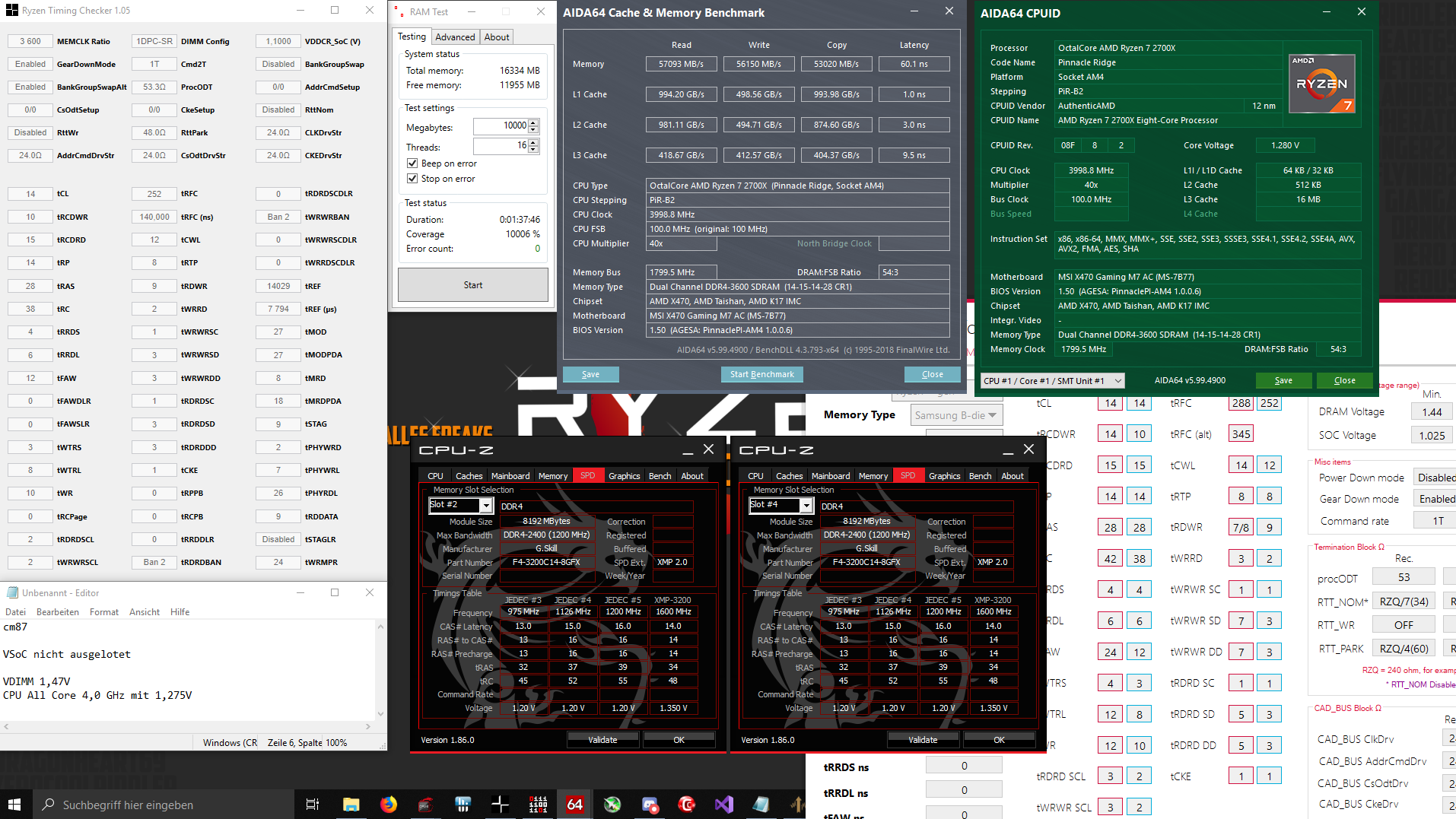Click the green Save button in CPUID

1283,380
